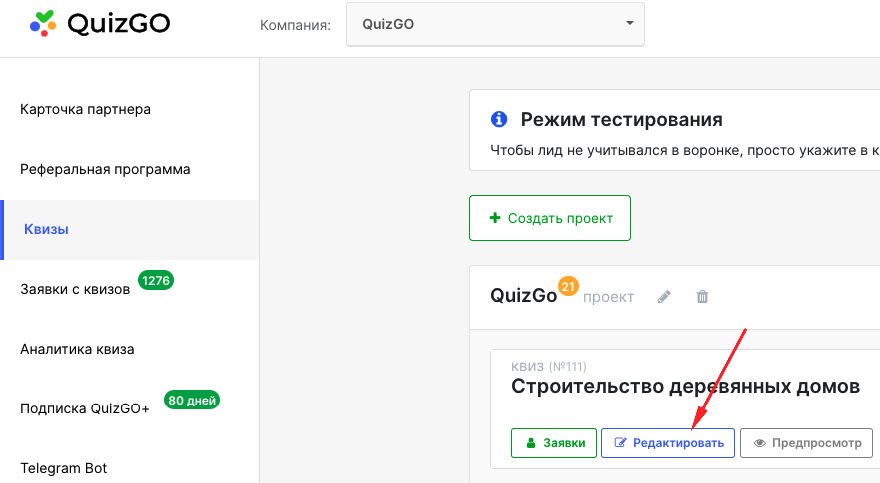880x483 pixels.
Task: Select Квизы in the sidebar
Action: [46, 229]
